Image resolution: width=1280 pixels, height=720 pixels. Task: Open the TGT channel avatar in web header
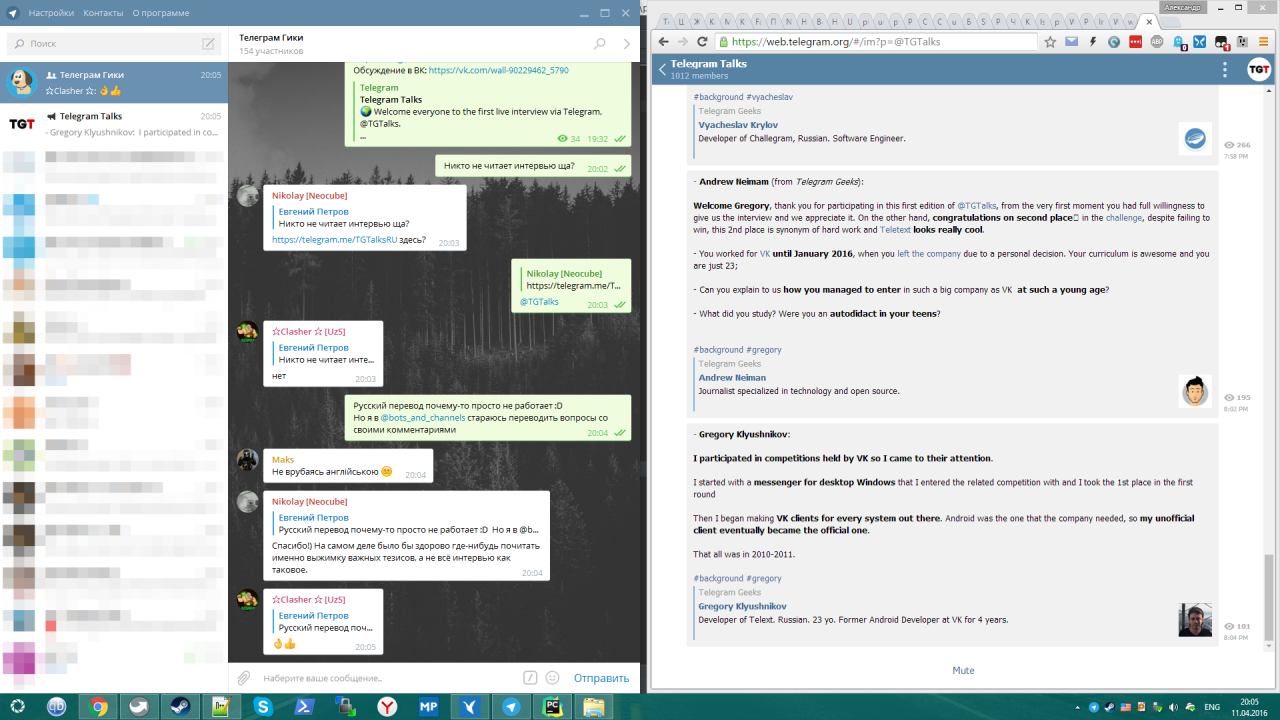point(1258,69)
